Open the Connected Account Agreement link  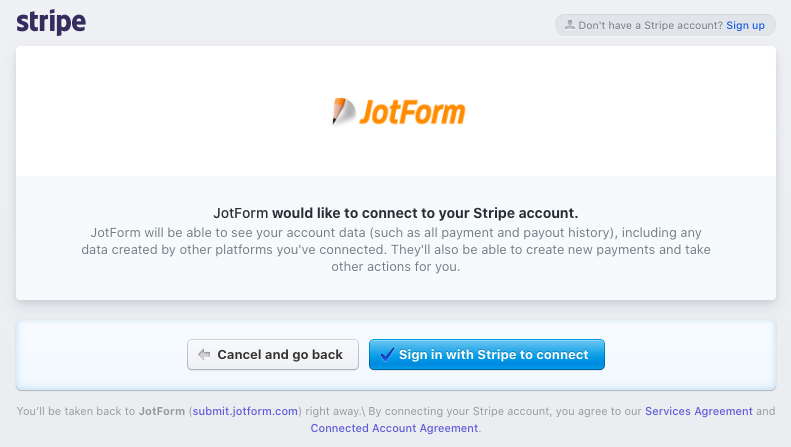[395, 428]
